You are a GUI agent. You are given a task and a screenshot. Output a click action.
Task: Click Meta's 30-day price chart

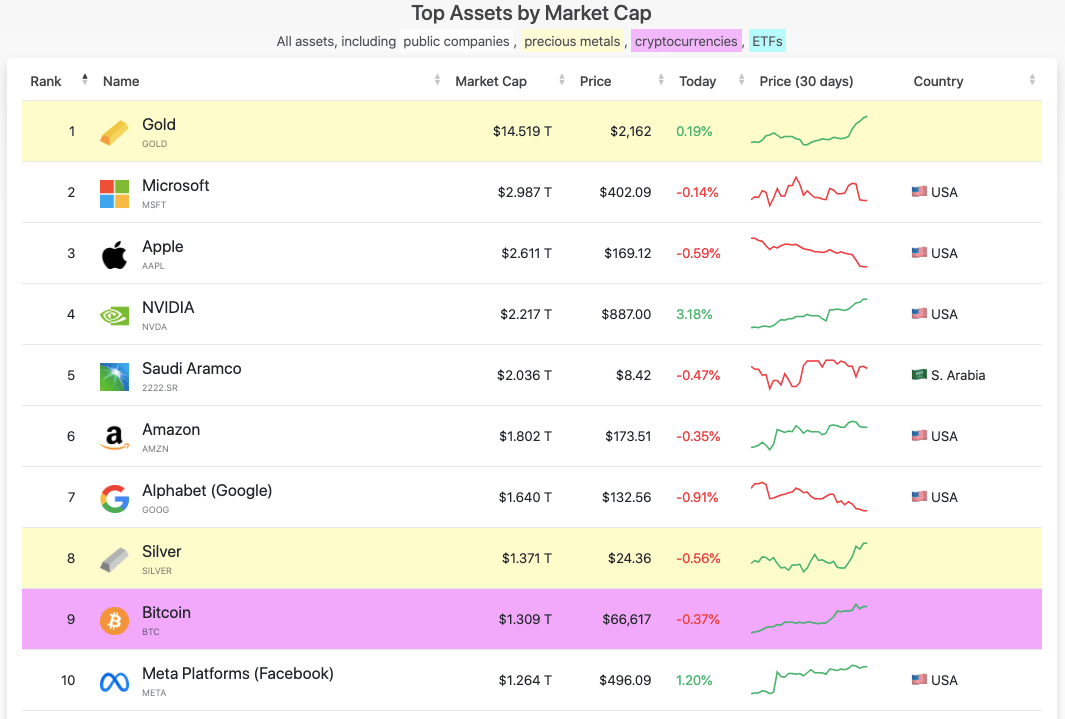pos(809,680)
